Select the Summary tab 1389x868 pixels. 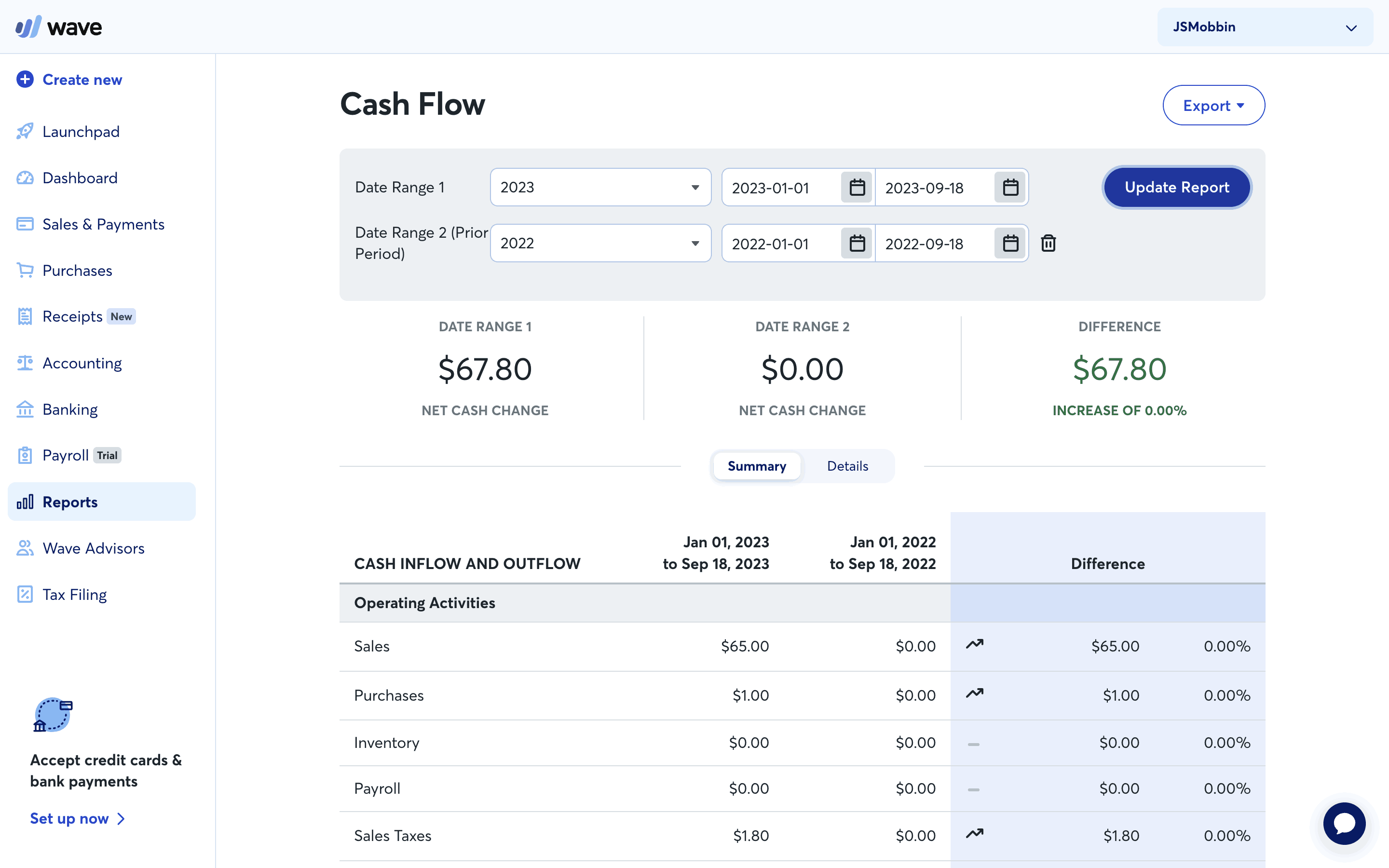[x=757, y=466]
